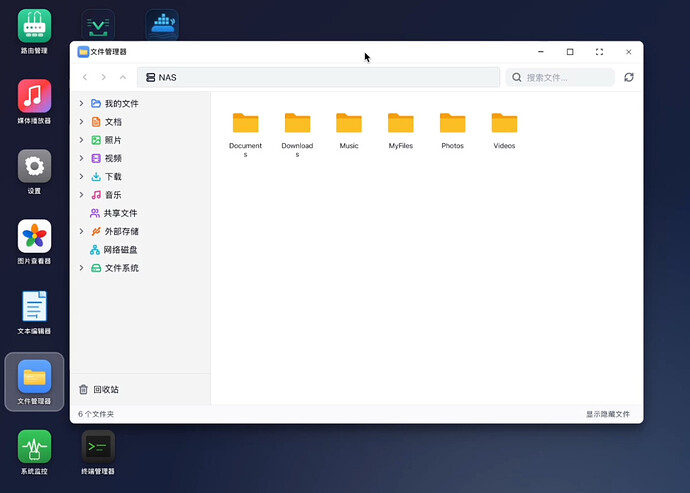Open the Downloads folder
Screen dimensions: 690x493
point(297,124)
